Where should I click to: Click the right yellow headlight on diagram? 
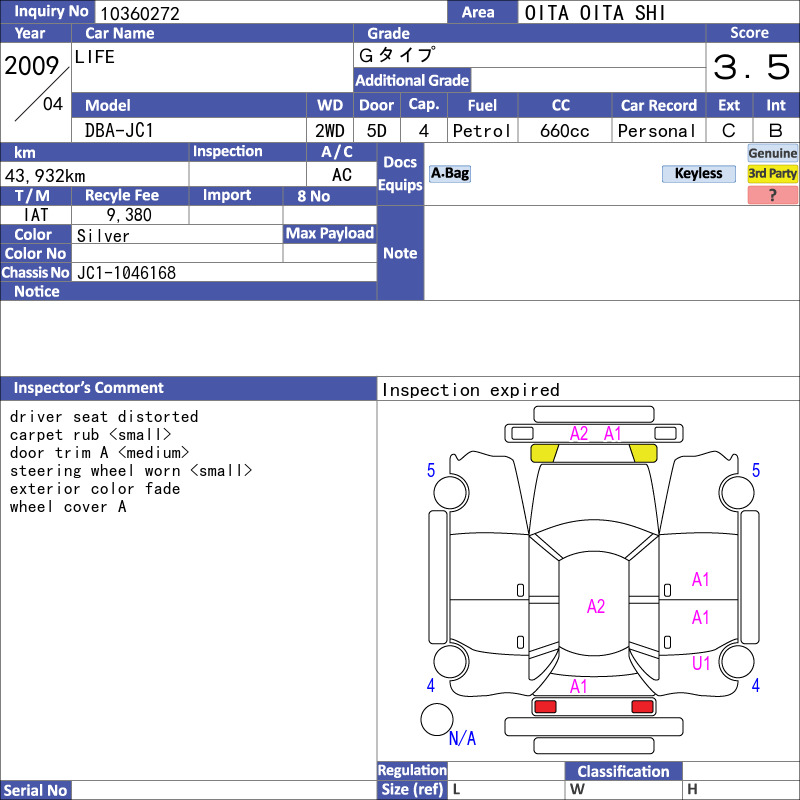pyautogui.click(x=643, y=453)
